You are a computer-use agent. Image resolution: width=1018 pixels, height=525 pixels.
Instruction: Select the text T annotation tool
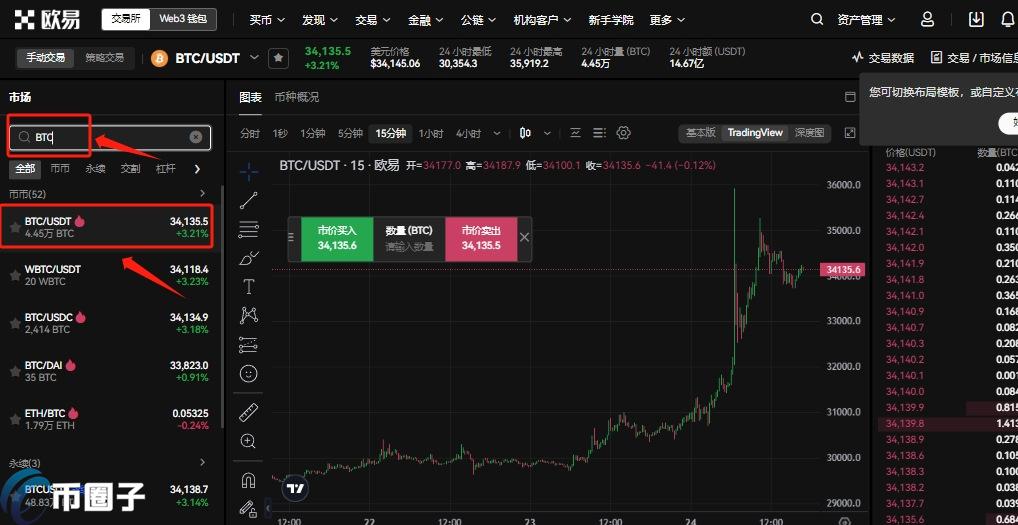coord(249,287)
